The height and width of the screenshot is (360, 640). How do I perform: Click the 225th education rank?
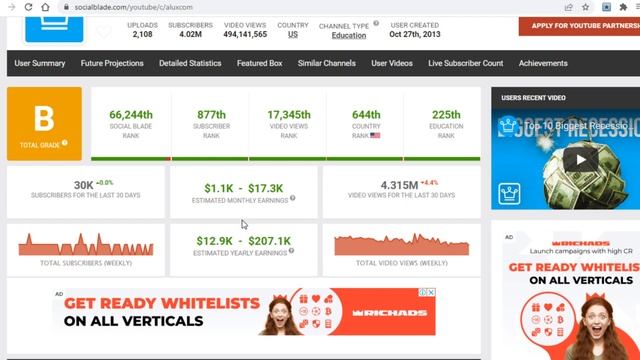click(446, 115)
